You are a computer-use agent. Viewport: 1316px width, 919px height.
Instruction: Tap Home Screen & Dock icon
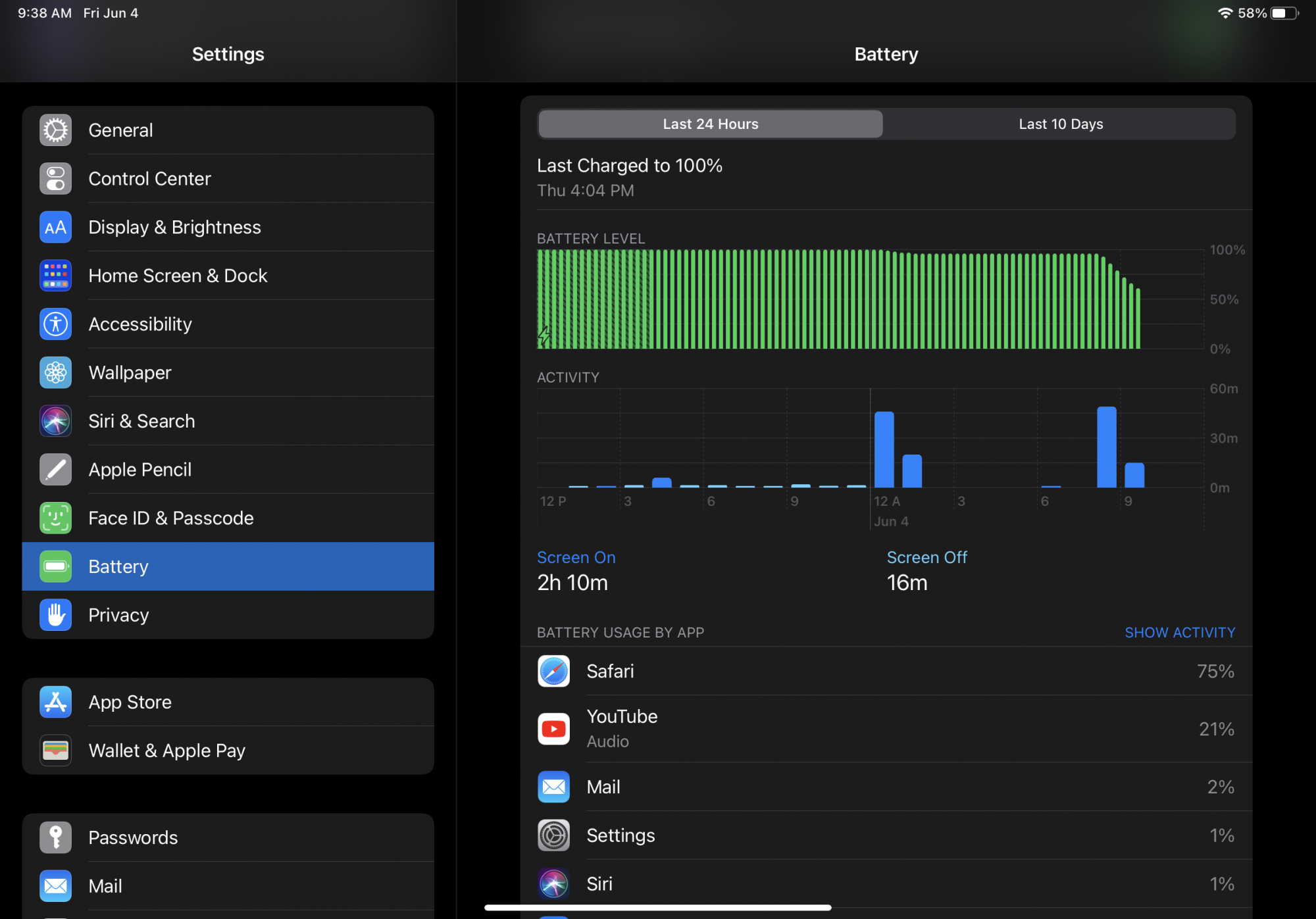click(56, 276)
